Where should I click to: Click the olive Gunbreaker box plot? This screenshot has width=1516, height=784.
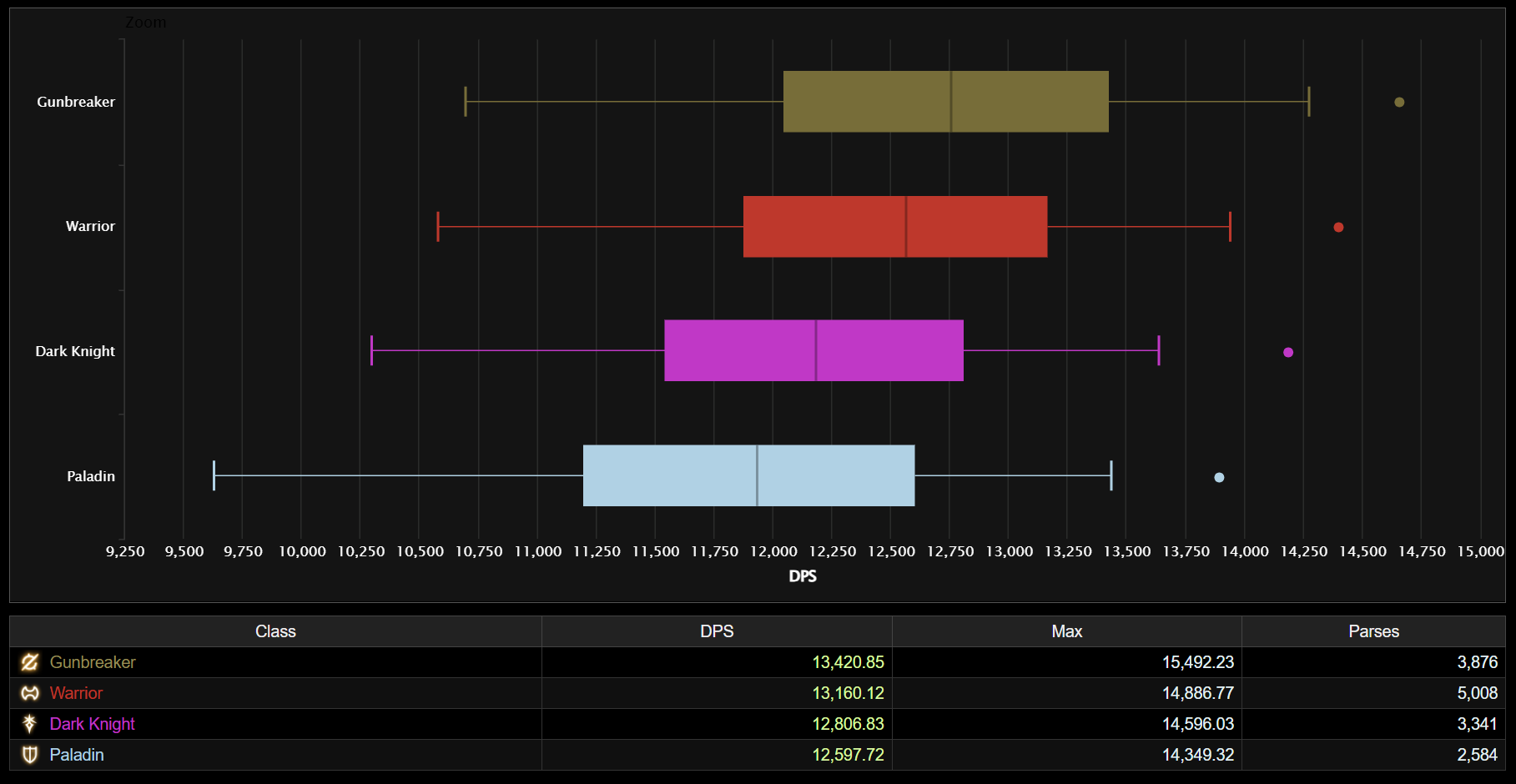pos(868,102)
